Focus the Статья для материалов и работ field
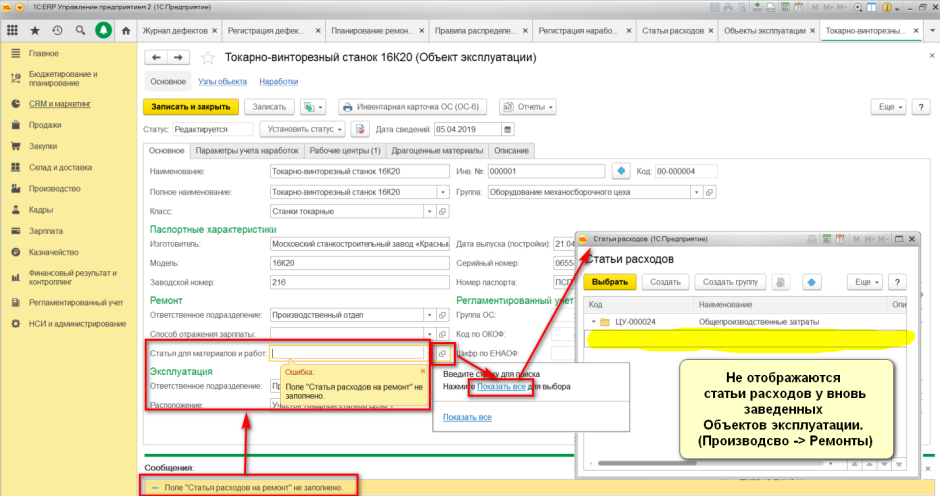Screen dimensions: 940x496 point(348,354)
